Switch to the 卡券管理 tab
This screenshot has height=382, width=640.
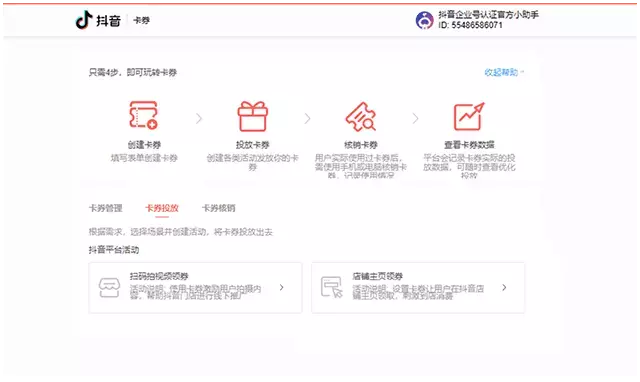(x=106, y=208)
